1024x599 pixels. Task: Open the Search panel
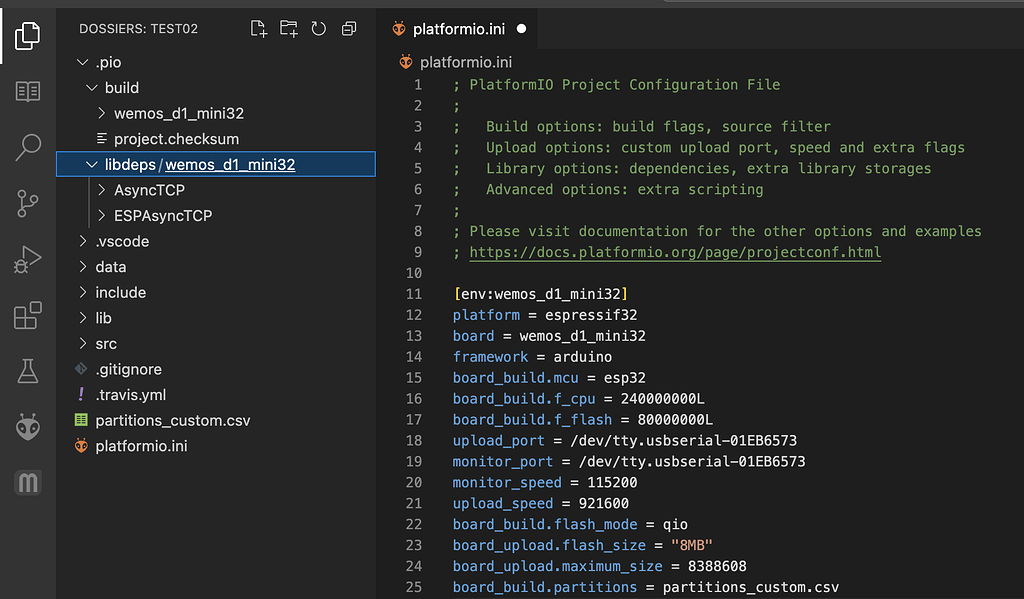click(27, 146)
